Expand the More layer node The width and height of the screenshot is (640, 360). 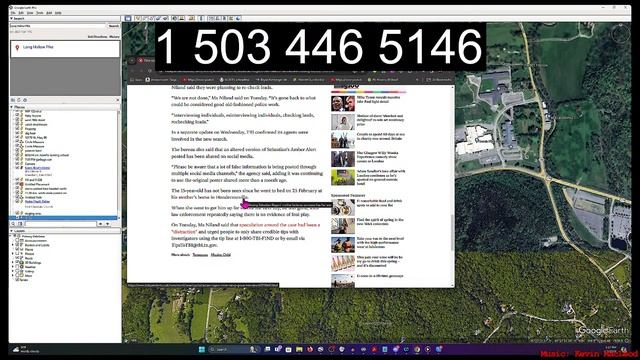pyautogui.click(x=13, y=276)
